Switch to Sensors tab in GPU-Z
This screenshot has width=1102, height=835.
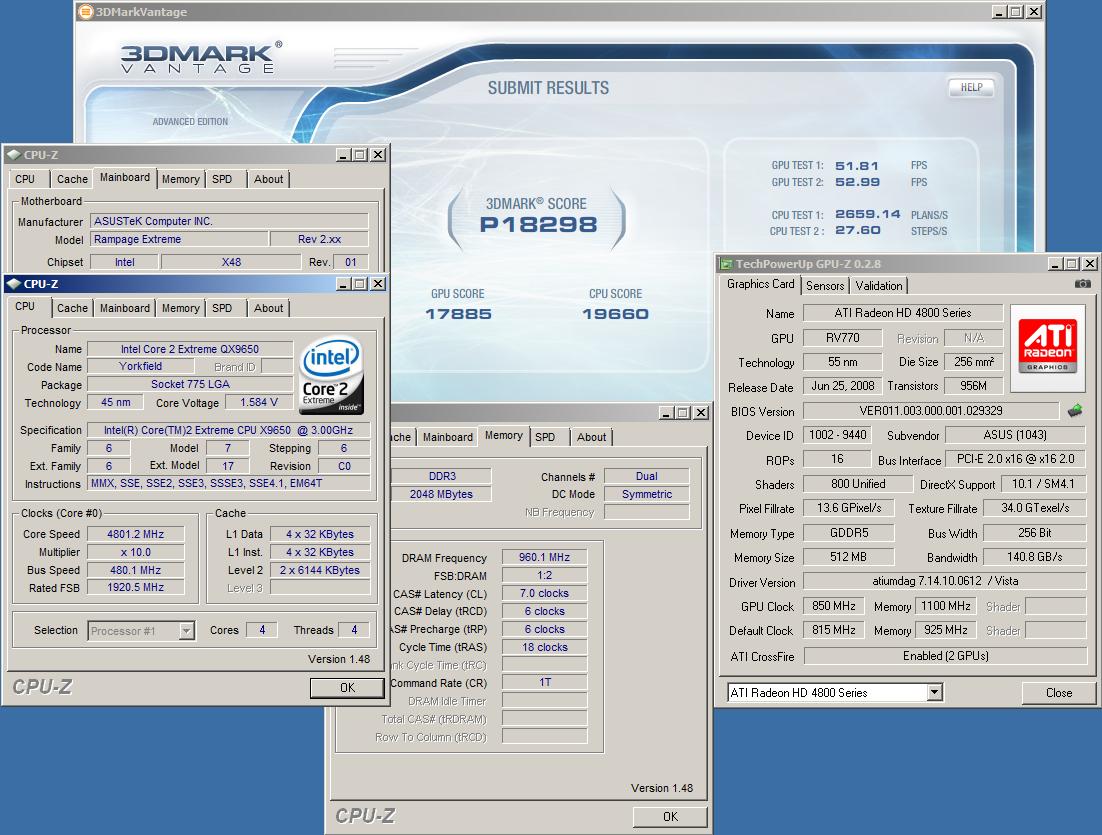825,285
